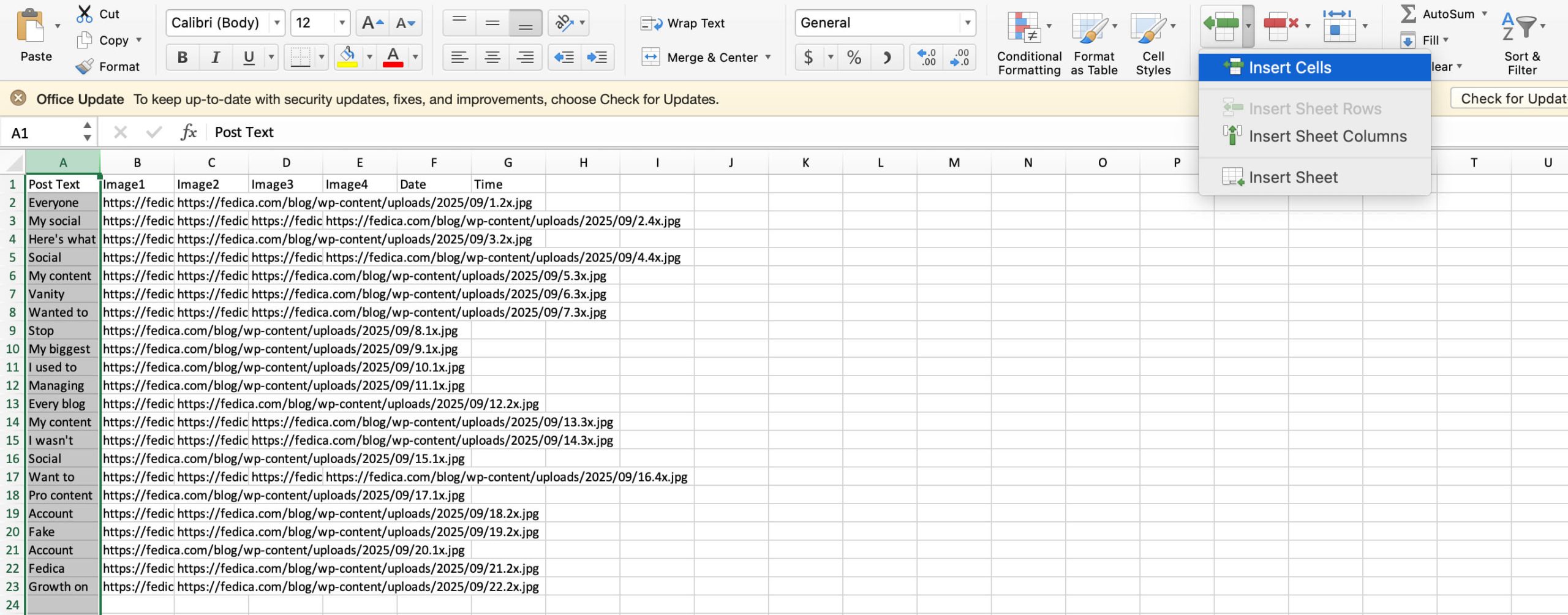The width and height of the screenshot is (1568, 615).
Task: Dismiss the Office Update notification bar
Action: coord(19,99)
